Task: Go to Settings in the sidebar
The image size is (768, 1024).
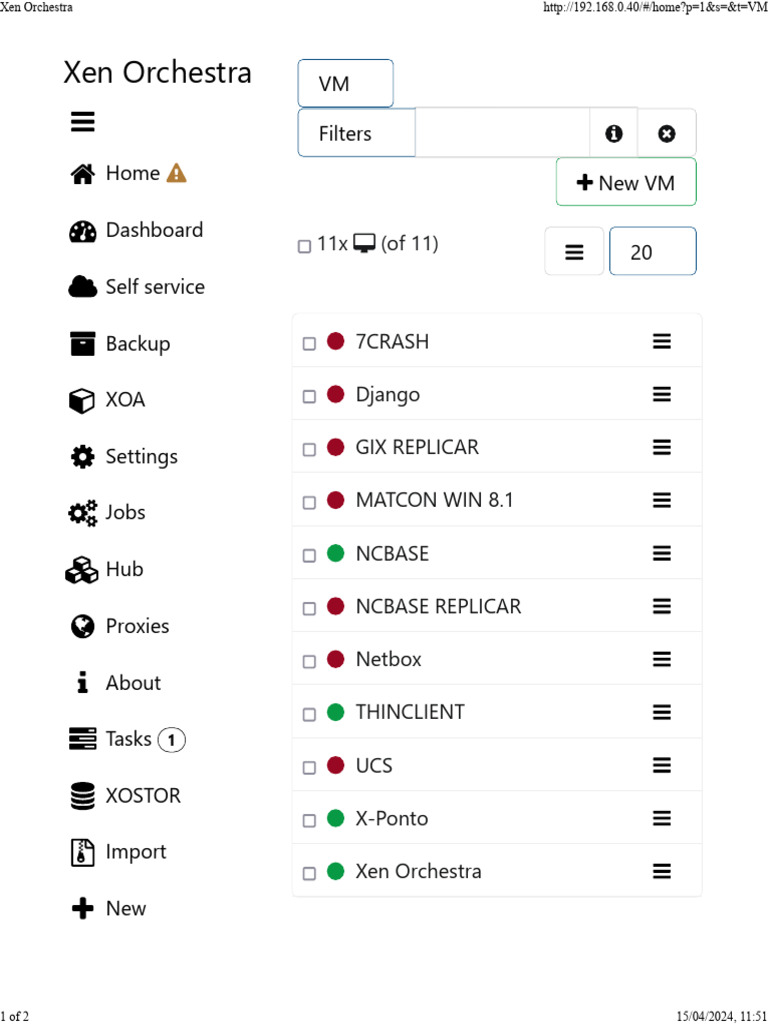Action: pos(141,457)
